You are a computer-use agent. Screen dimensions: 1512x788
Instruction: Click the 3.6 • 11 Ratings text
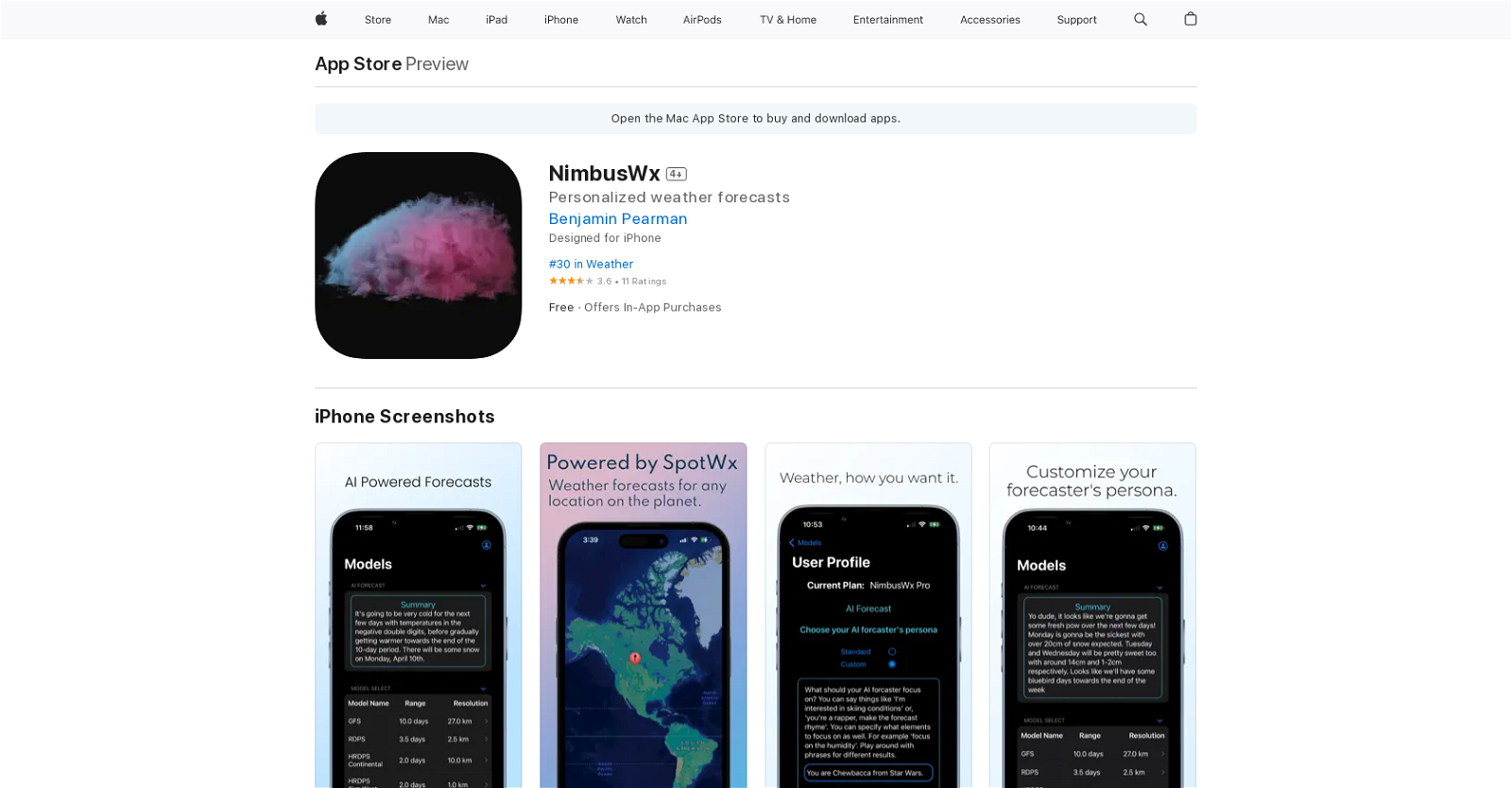631,282
